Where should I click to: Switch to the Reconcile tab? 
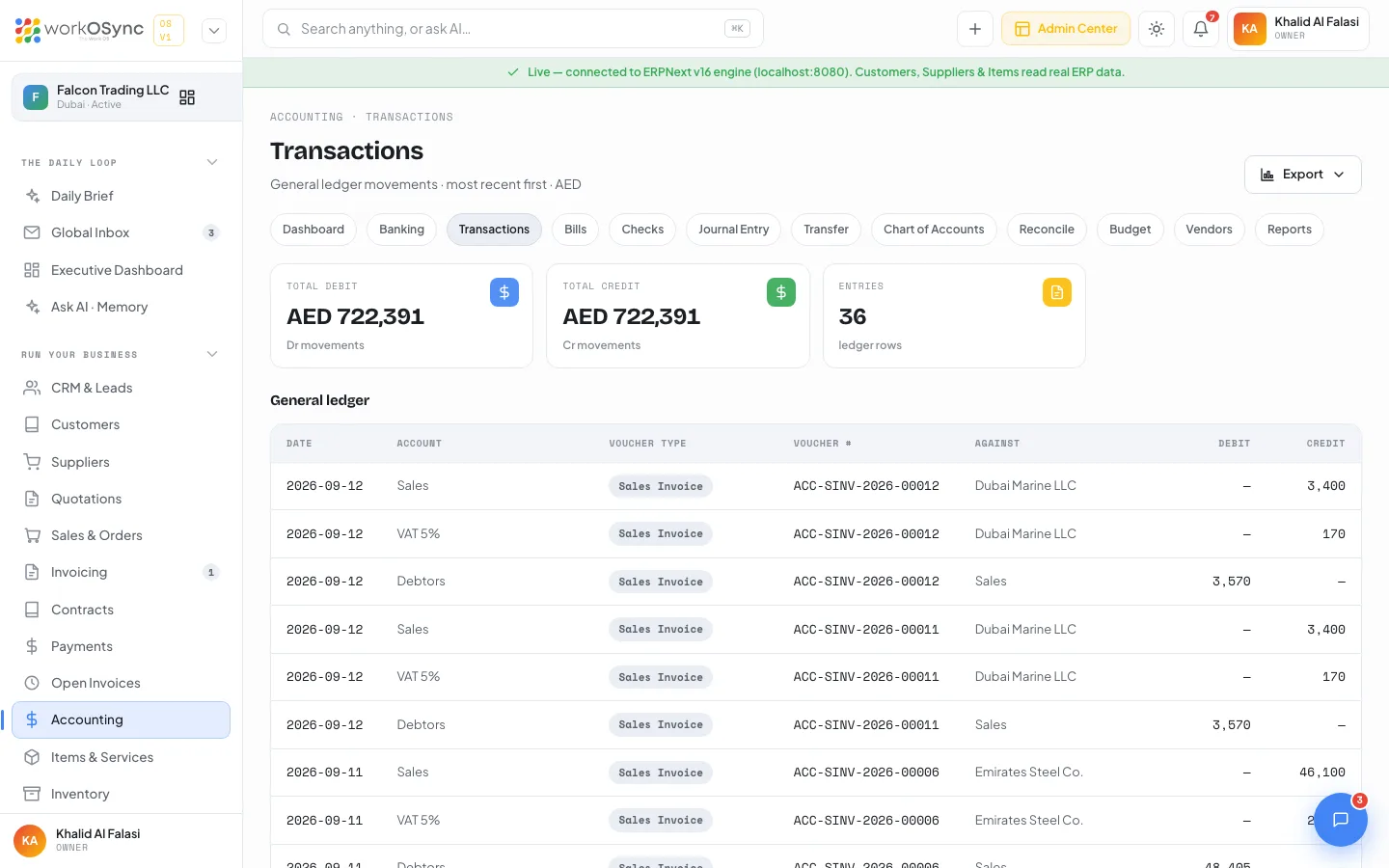(1047, 230)
